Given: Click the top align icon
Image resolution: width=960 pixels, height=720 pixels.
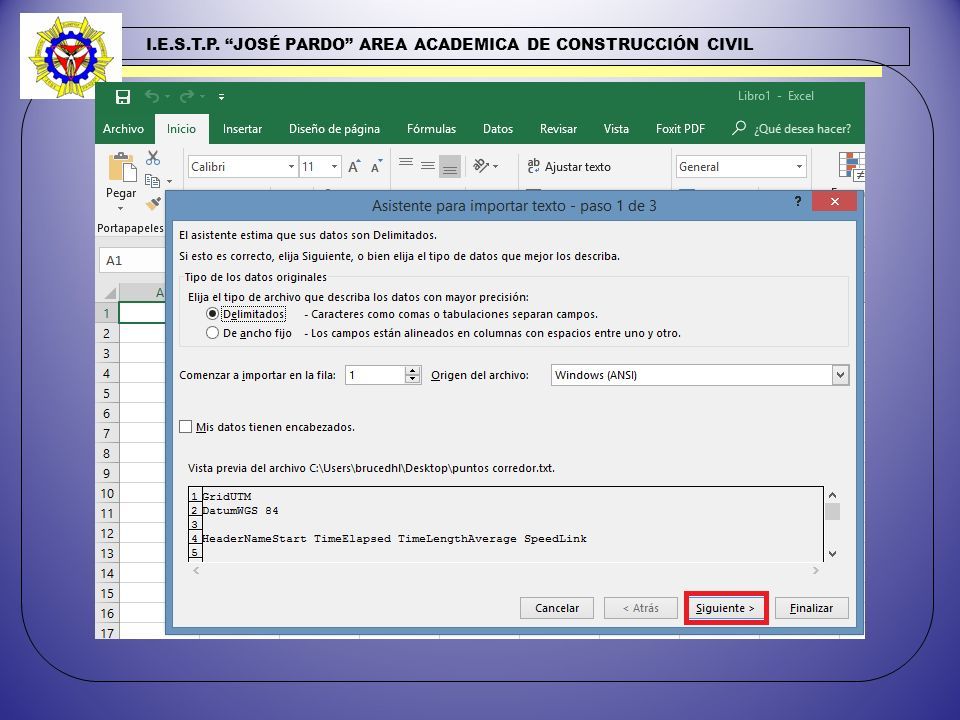Looking at the screenshot, I should coord(405,163).
